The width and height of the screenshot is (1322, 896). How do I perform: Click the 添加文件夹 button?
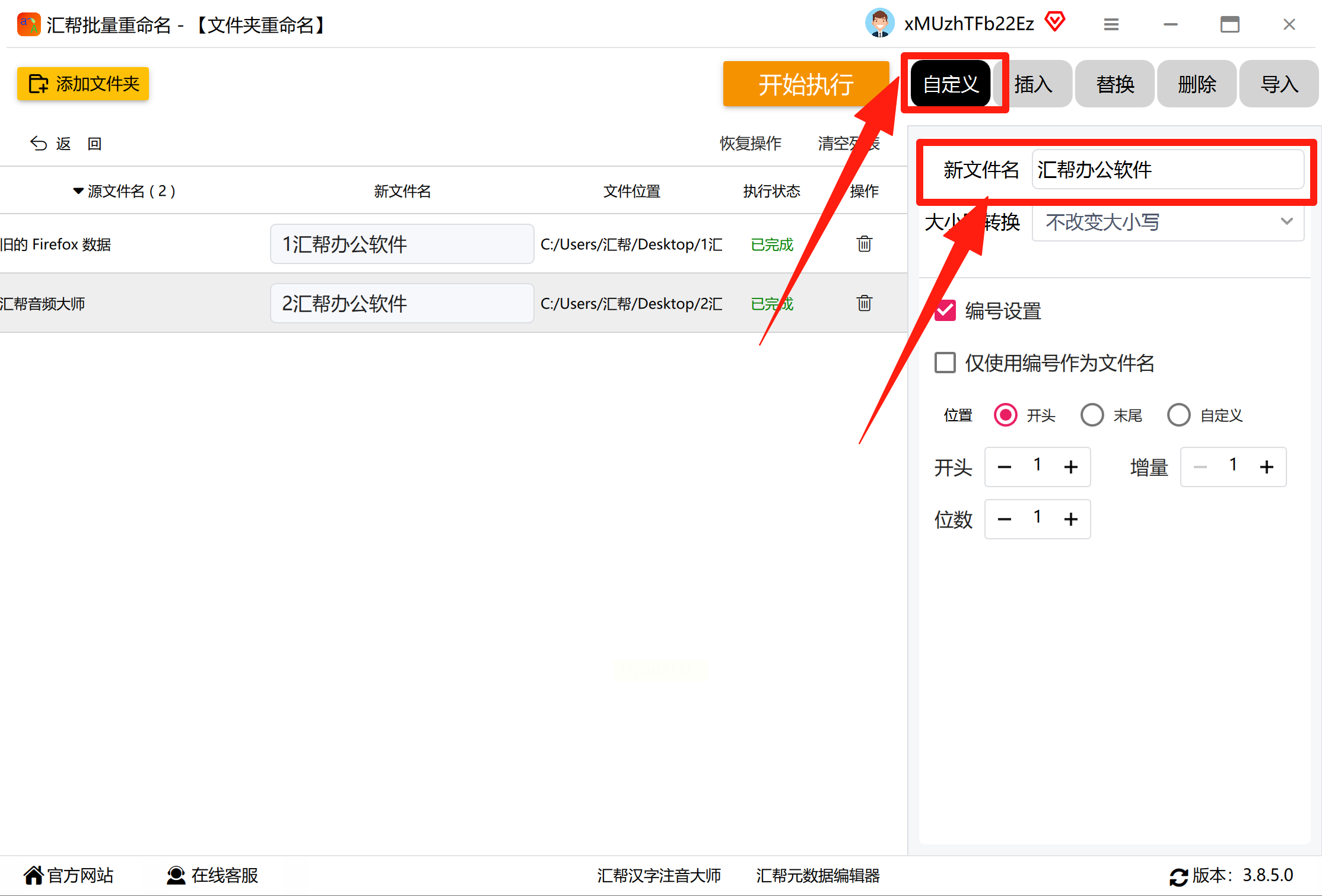83,84
